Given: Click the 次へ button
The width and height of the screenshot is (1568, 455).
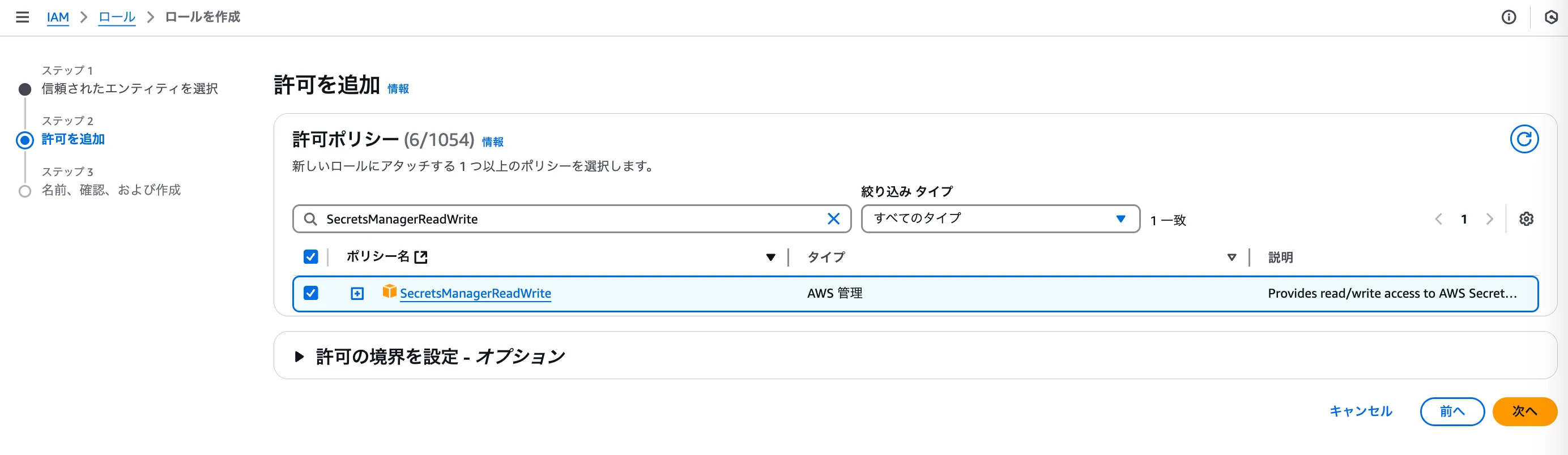Looking at the screenshot, I should tap(1524, 411).
